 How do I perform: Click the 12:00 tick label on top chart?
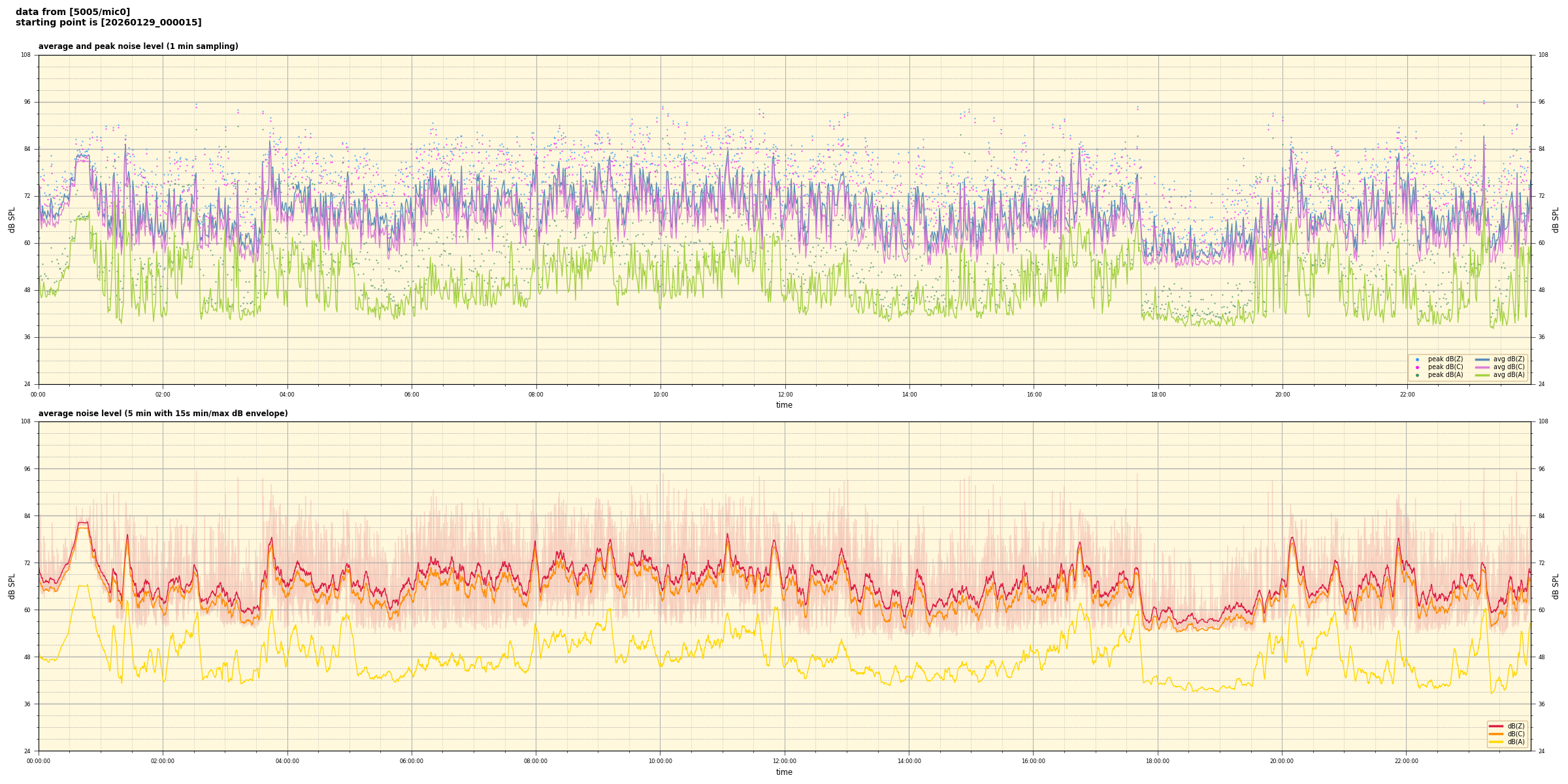pyautogui.click(x=785, y=395)
